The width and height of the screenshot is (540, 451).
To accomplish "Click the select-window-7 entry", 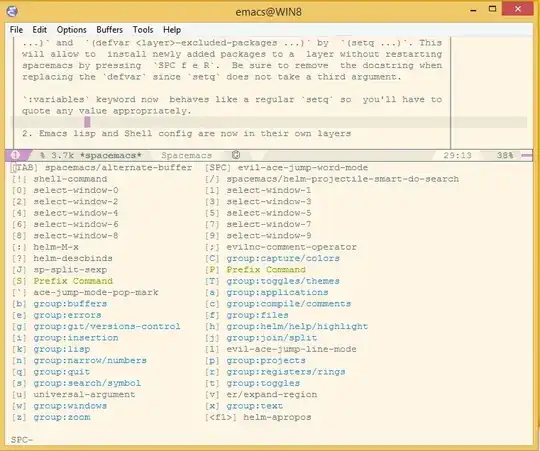I will point(269,224).
